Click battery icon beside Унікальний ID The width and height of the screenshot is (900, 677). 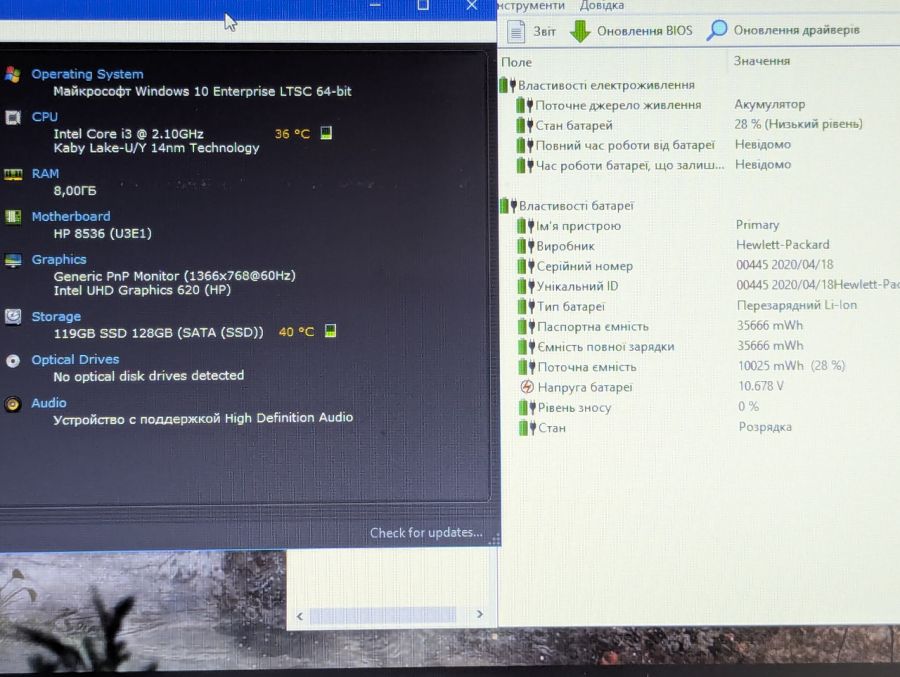pyautogui.click(x=526, y=286)
